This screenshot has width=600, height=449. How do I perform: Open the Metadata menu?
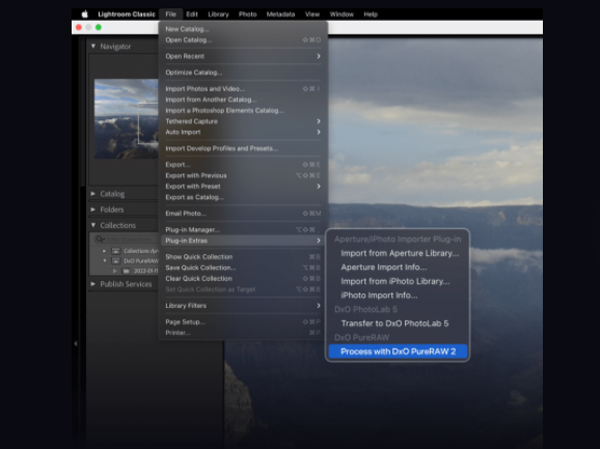280,14
